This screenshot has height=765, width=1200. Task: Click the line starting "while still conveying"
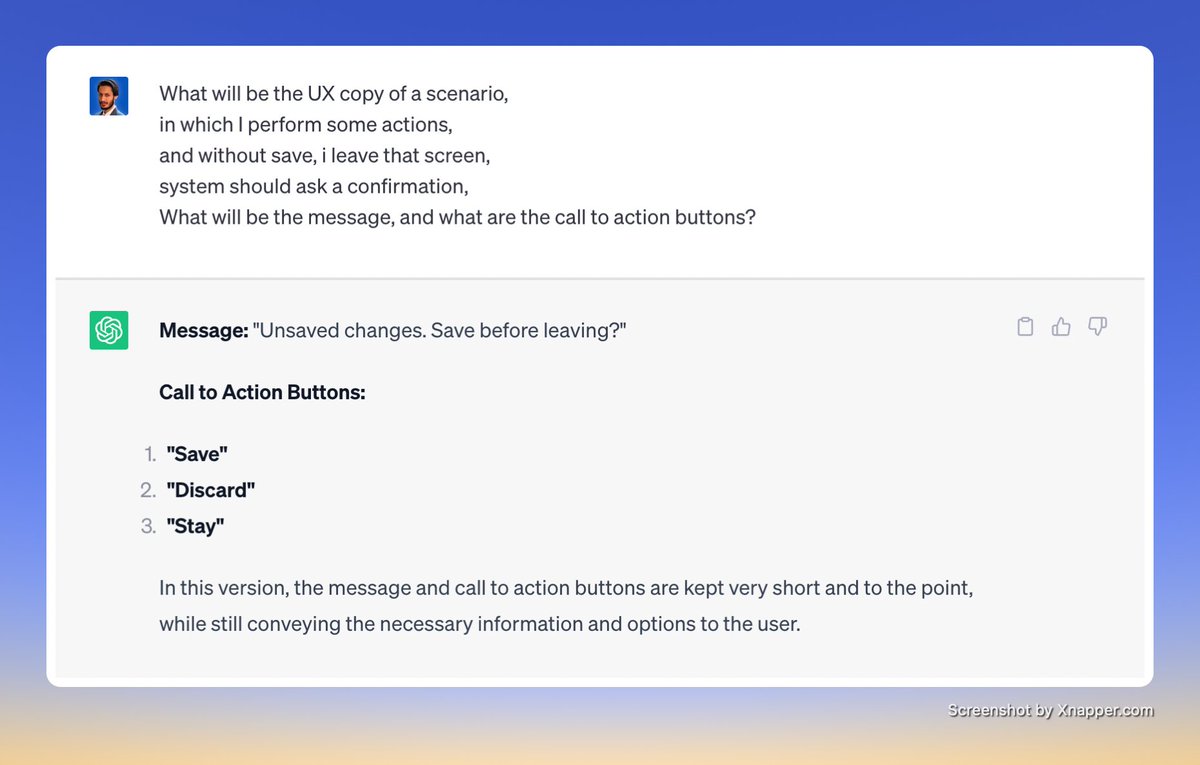point(480,624)
